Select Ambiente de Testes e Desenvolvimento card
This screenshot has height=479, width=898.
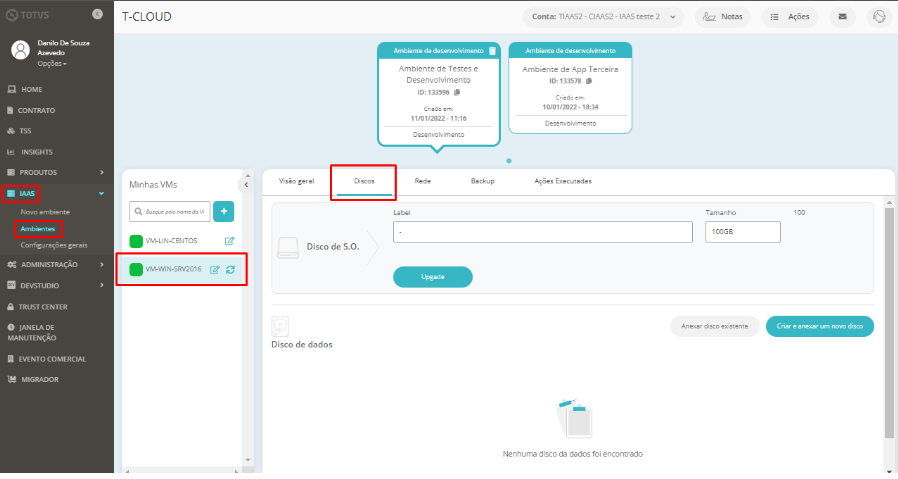click(439, 94)
